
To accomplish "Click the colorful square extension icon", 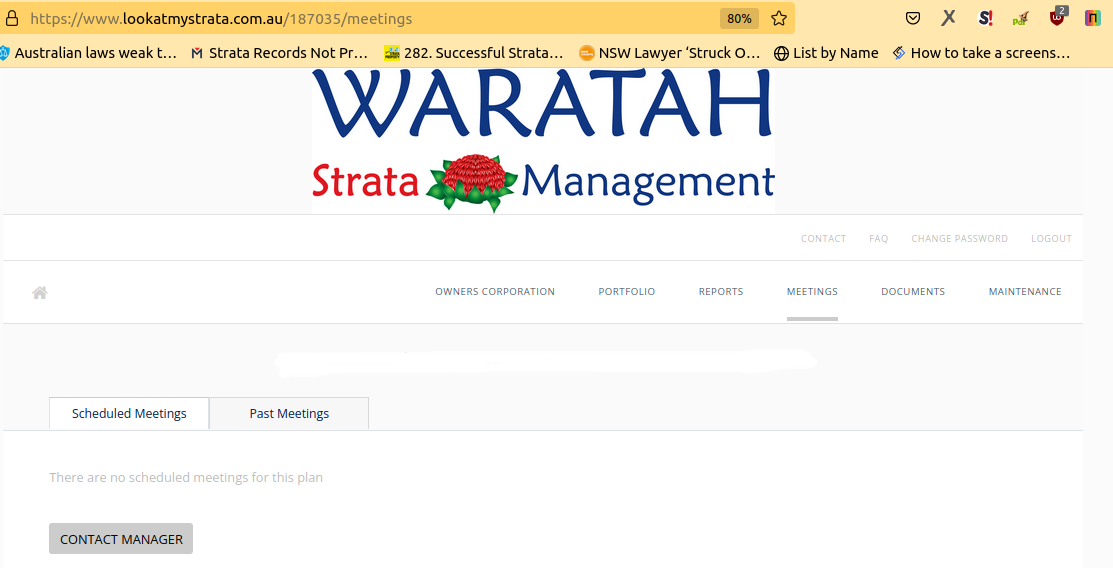I will click(x=1093, y=18).
